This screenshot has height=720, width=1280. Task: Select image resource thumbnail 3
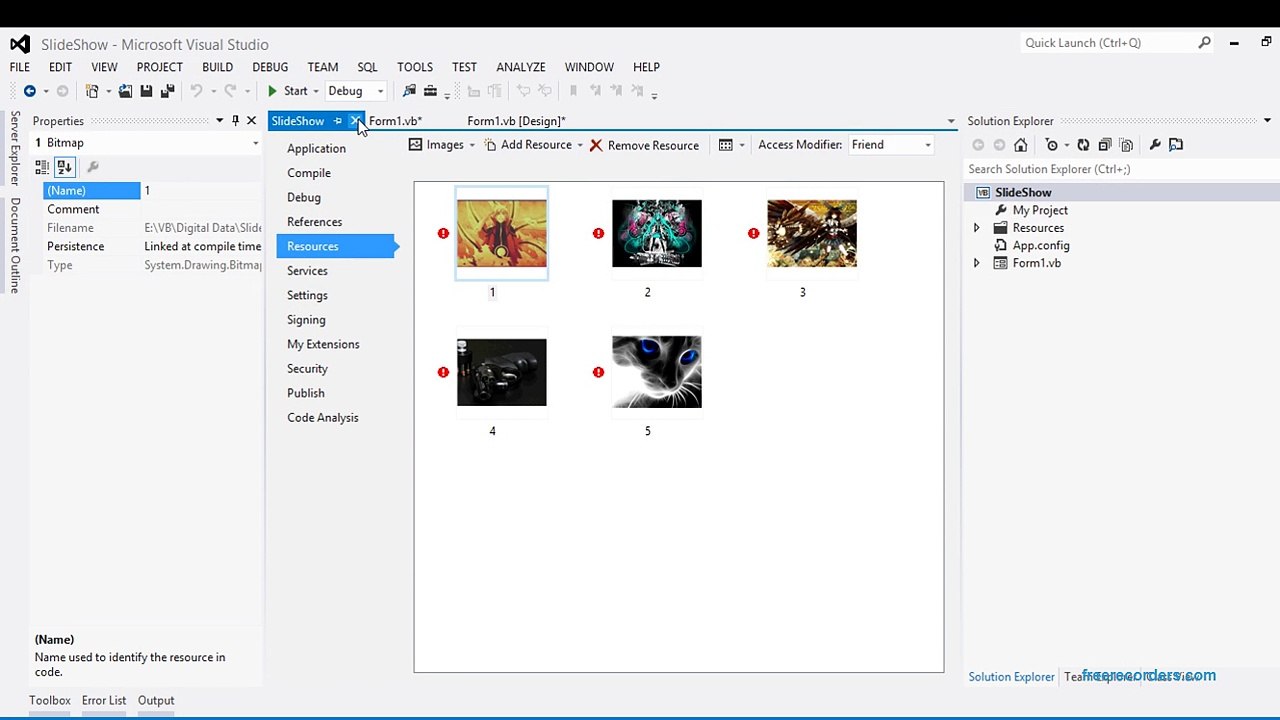pyautogui.click(x=812, y=233)
